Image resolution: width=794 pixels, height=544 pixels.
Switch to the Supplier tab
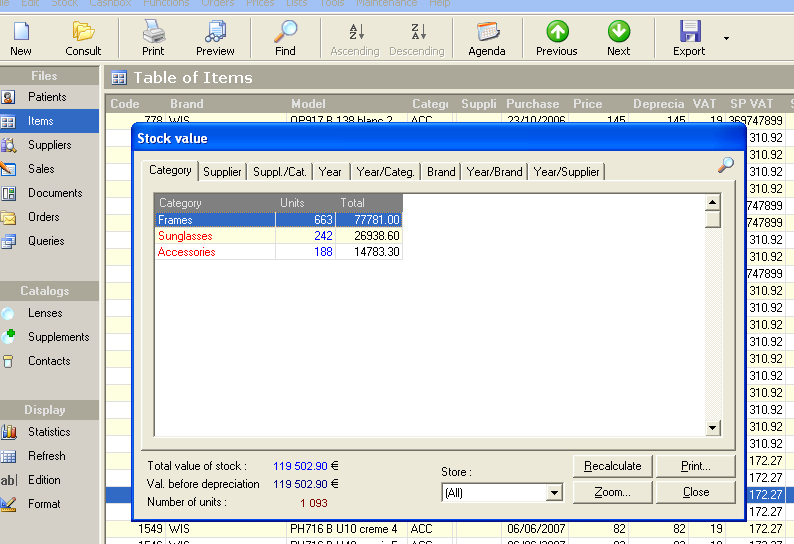coord(222,172)
